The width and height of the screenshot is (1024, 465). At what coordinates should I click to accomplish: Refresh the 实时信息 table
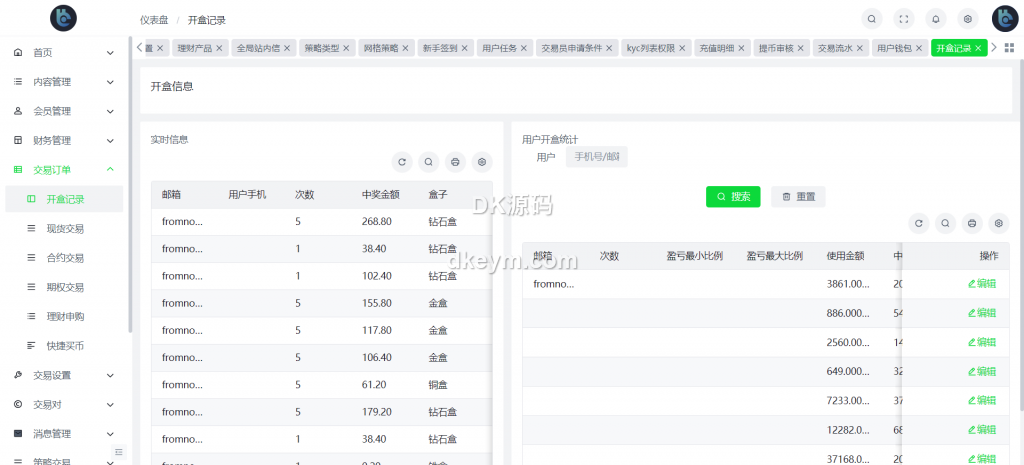coord(402,162)
